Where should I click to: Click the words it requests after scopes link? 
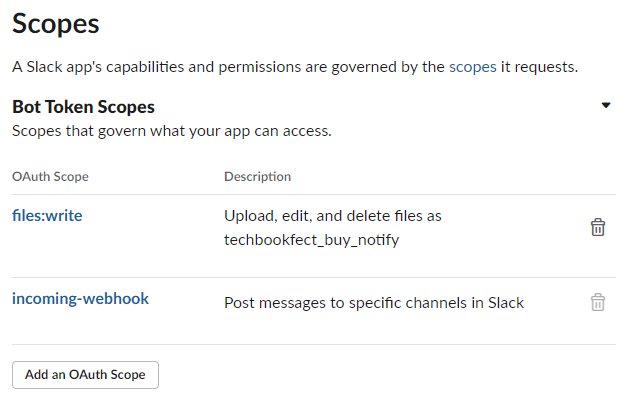[x=539, y=67]
